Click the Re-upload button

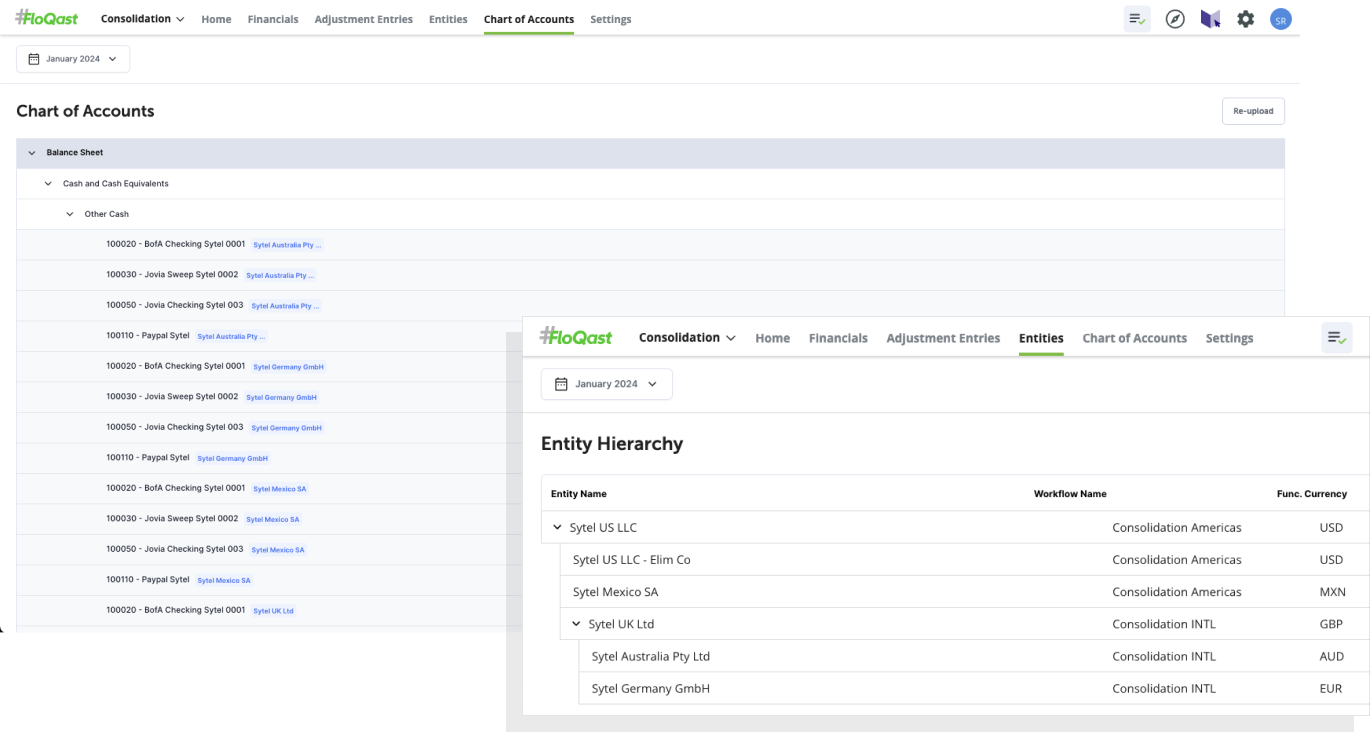pyautogui.click(x=1253, y=111)
